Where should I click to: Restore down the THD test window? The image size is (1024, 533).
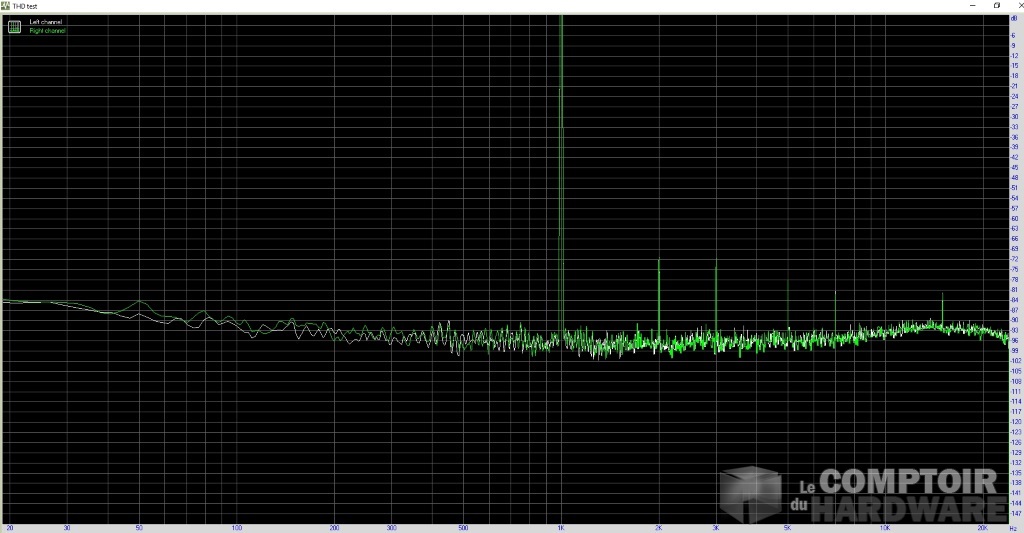[995, 5]
